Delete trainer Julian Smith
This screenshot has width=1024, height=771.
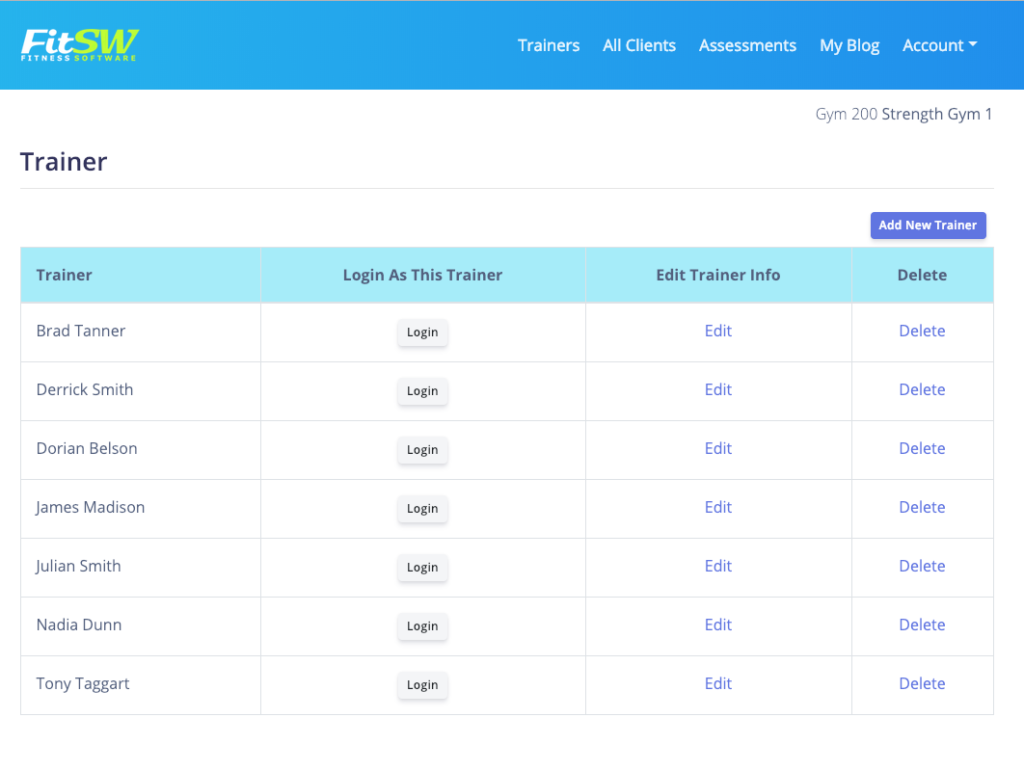(922, 565)
